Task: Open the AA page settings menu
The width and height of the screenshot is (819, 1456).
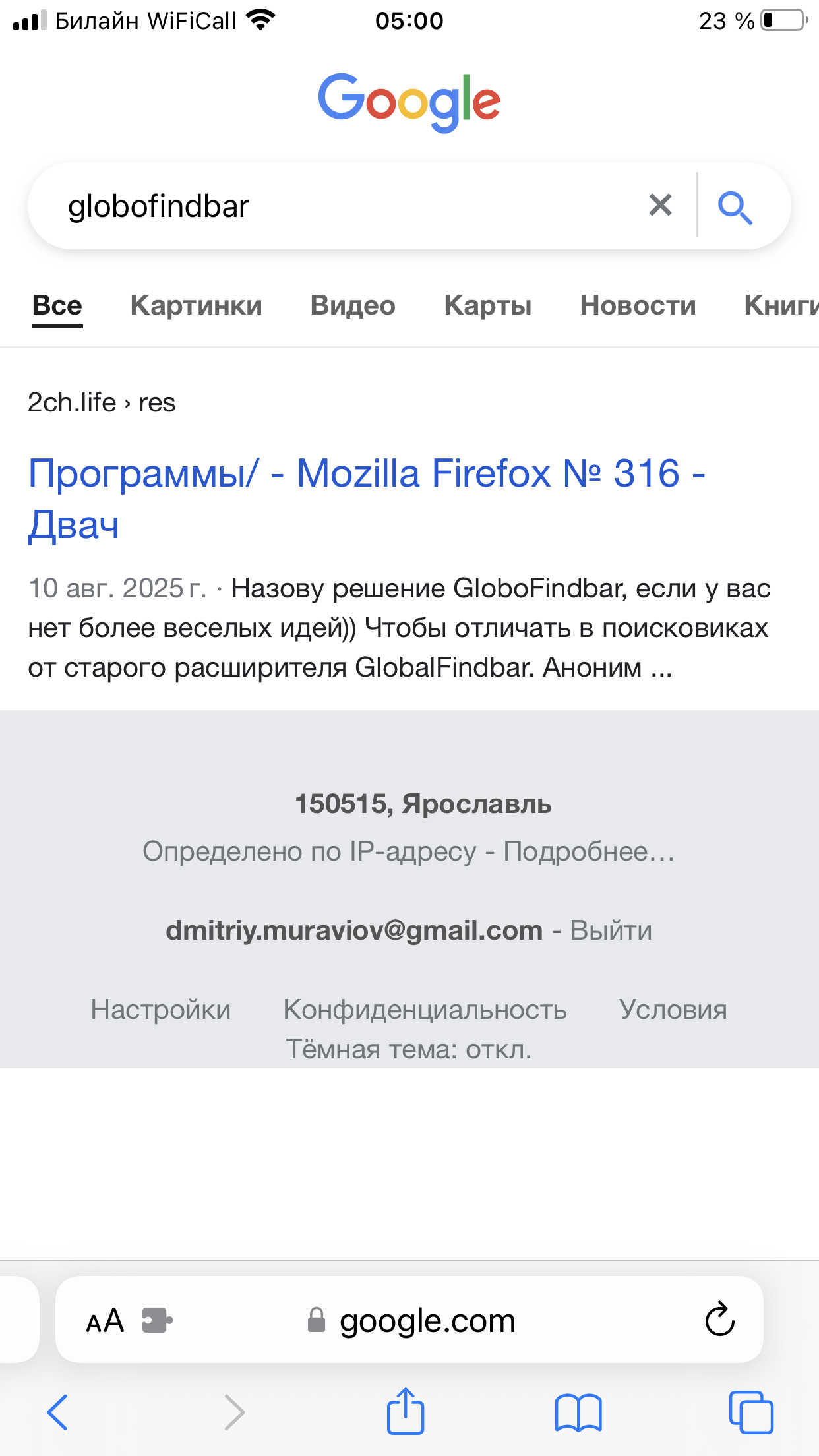Action: pyautogui.click(x=105, y=1321)
